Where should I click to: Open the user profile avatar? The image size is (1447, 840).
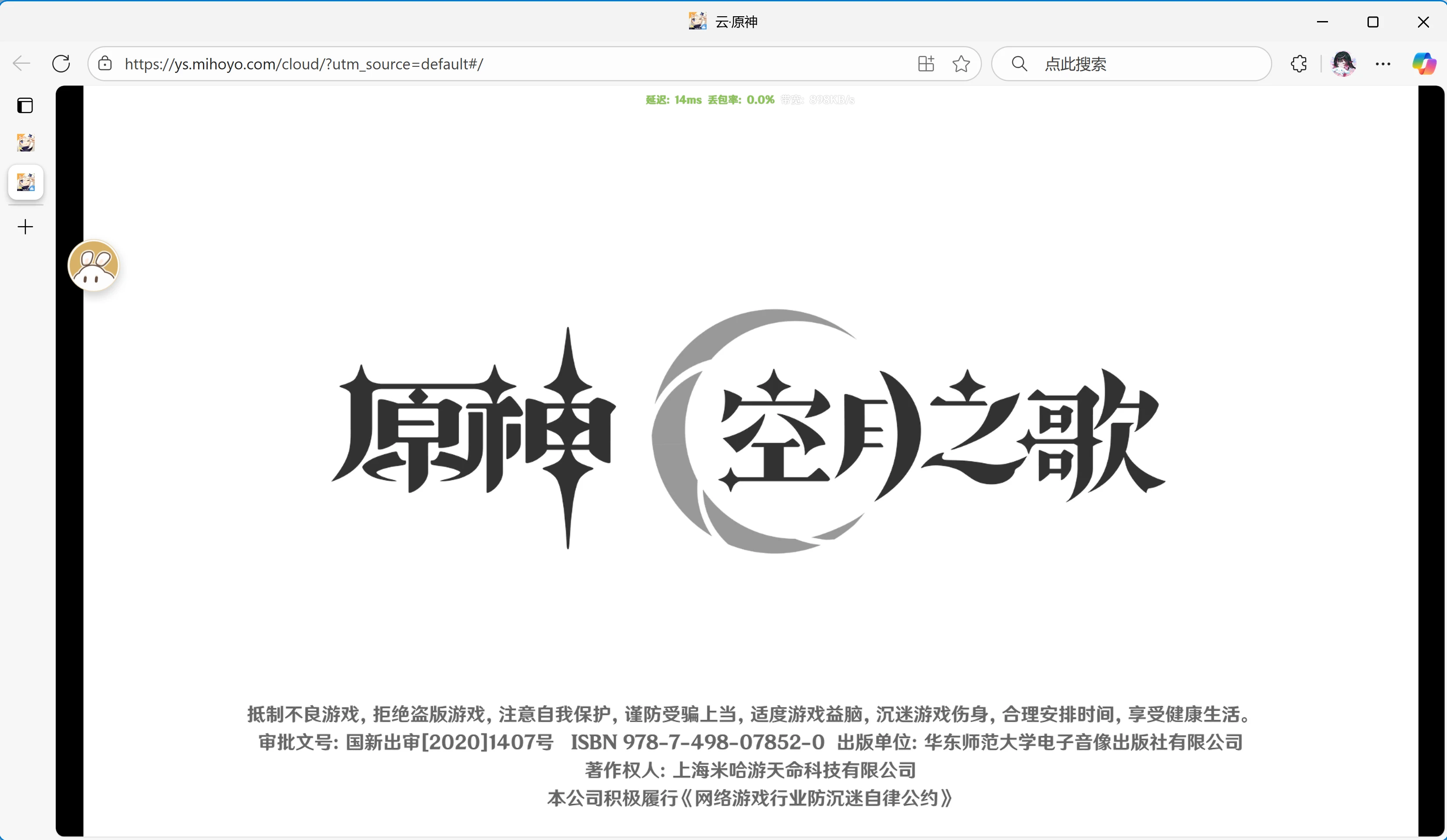tap(1343, 63)
